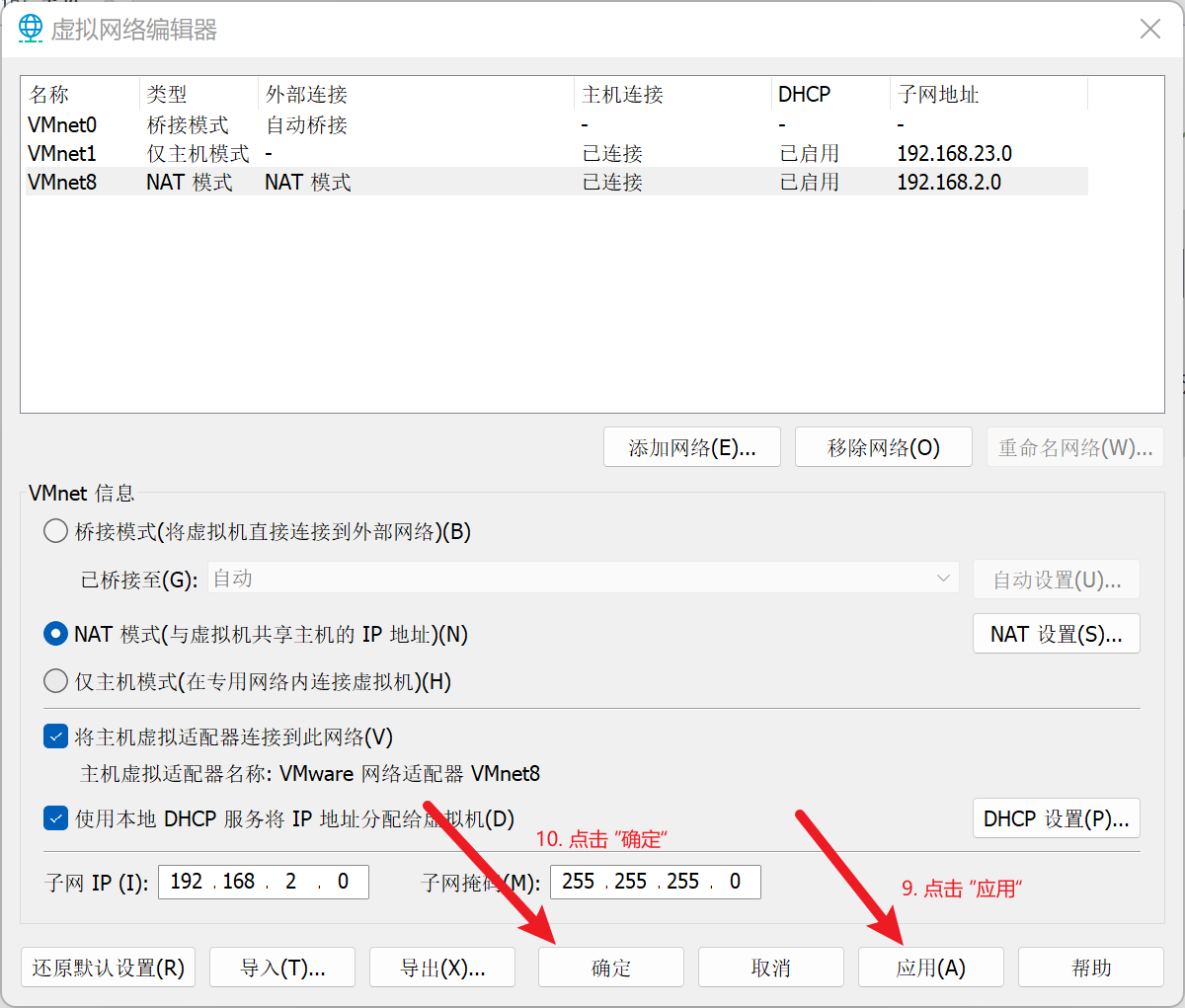Screen dimensions: 1185x1008
Task: Close the 虚拟网络编辑器 dialog window
Action: (1150, 29)
